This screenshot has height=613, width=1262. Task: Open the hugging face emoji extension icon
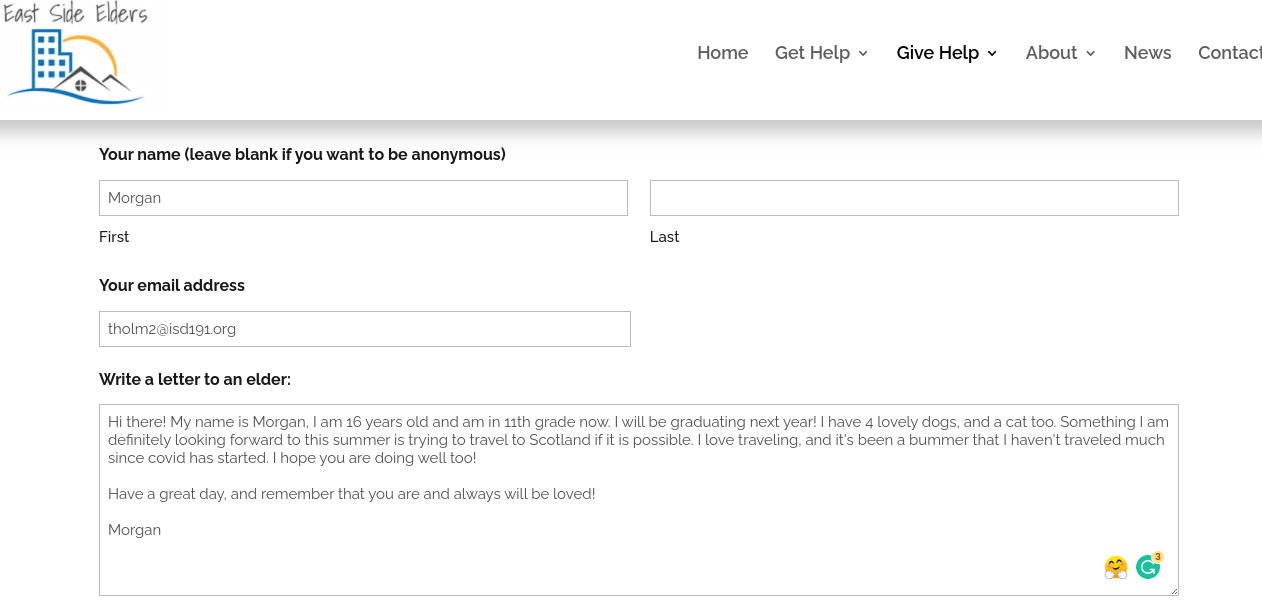coord(1116,567)
